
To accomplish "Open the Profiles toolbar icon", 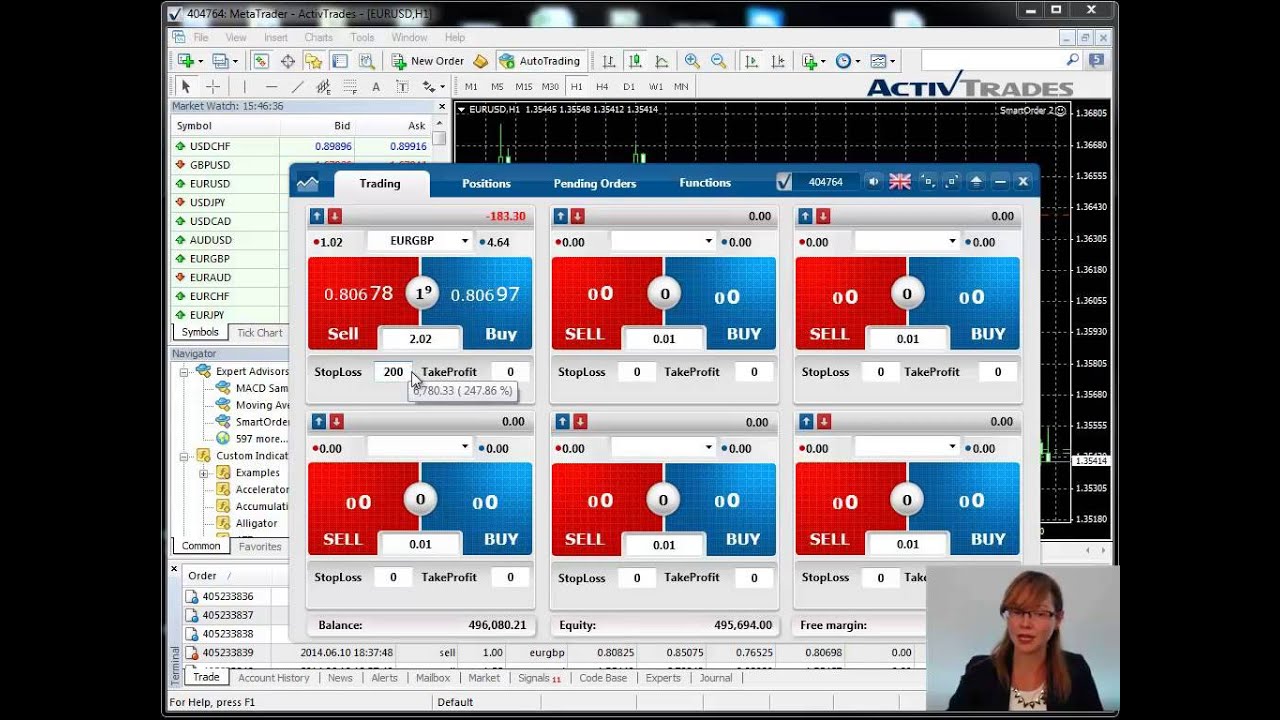I will click(x=220, y=61).
